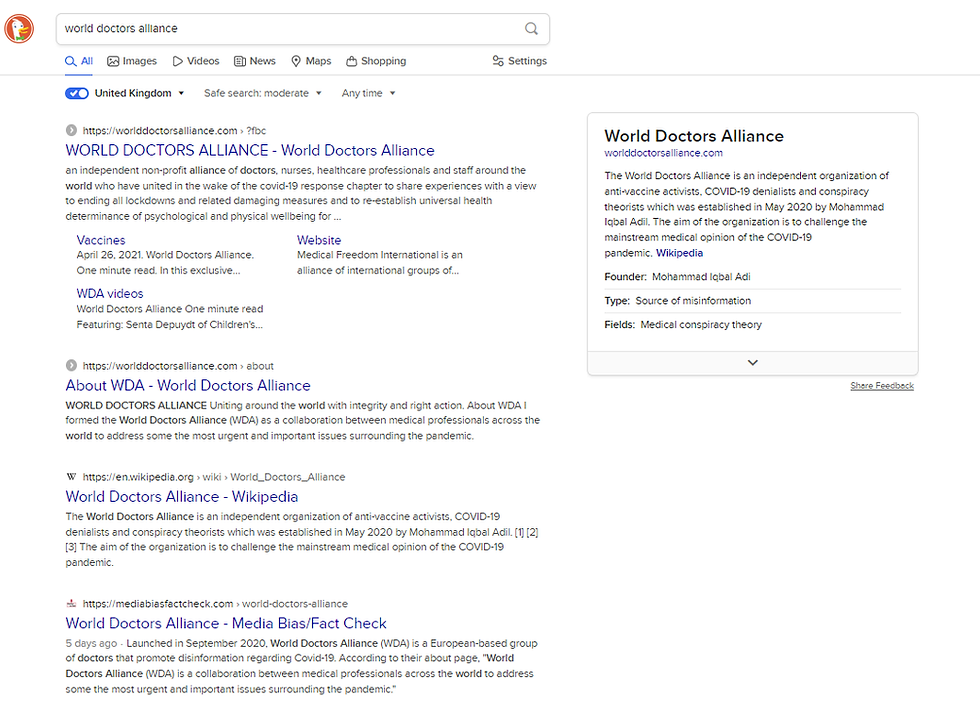Image resolution: width=980 pixels, height=714 pixels.
Task: Open the United Kingdom region dropdown
Action: pos(139,93)
